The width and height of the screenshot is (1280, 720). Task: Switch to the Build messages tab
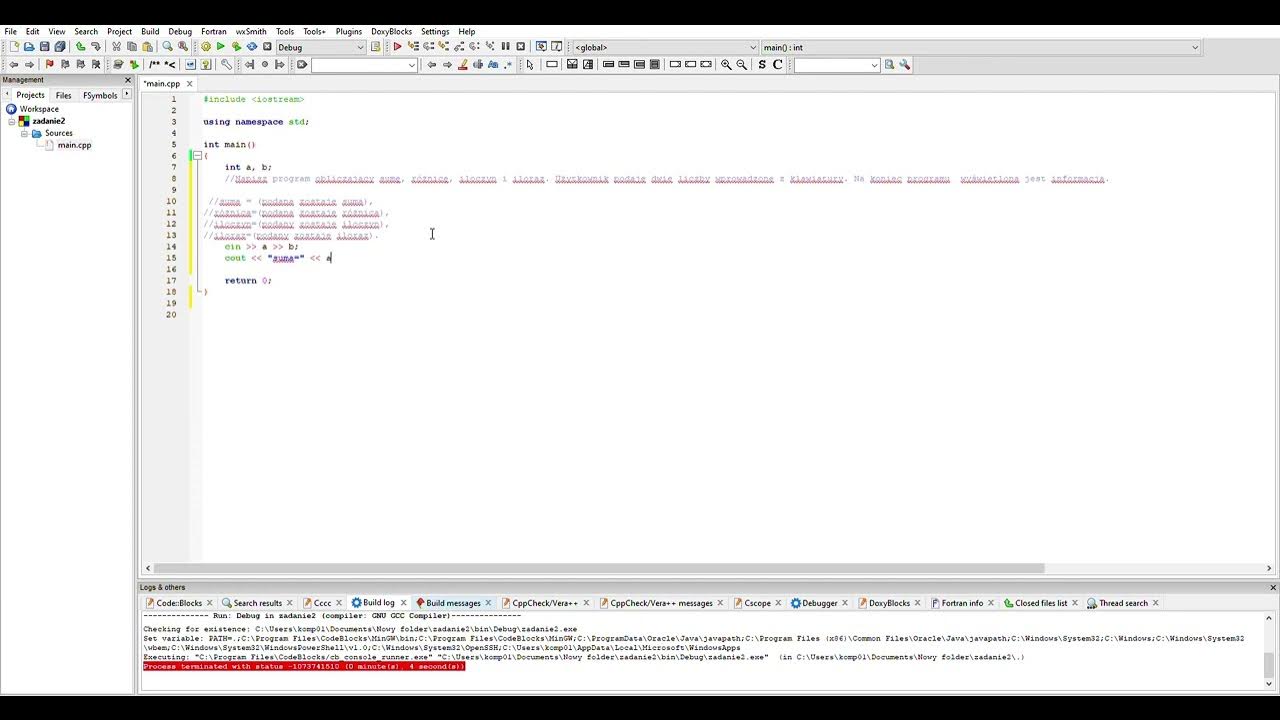pyautogui.click(x=453, y=603)
